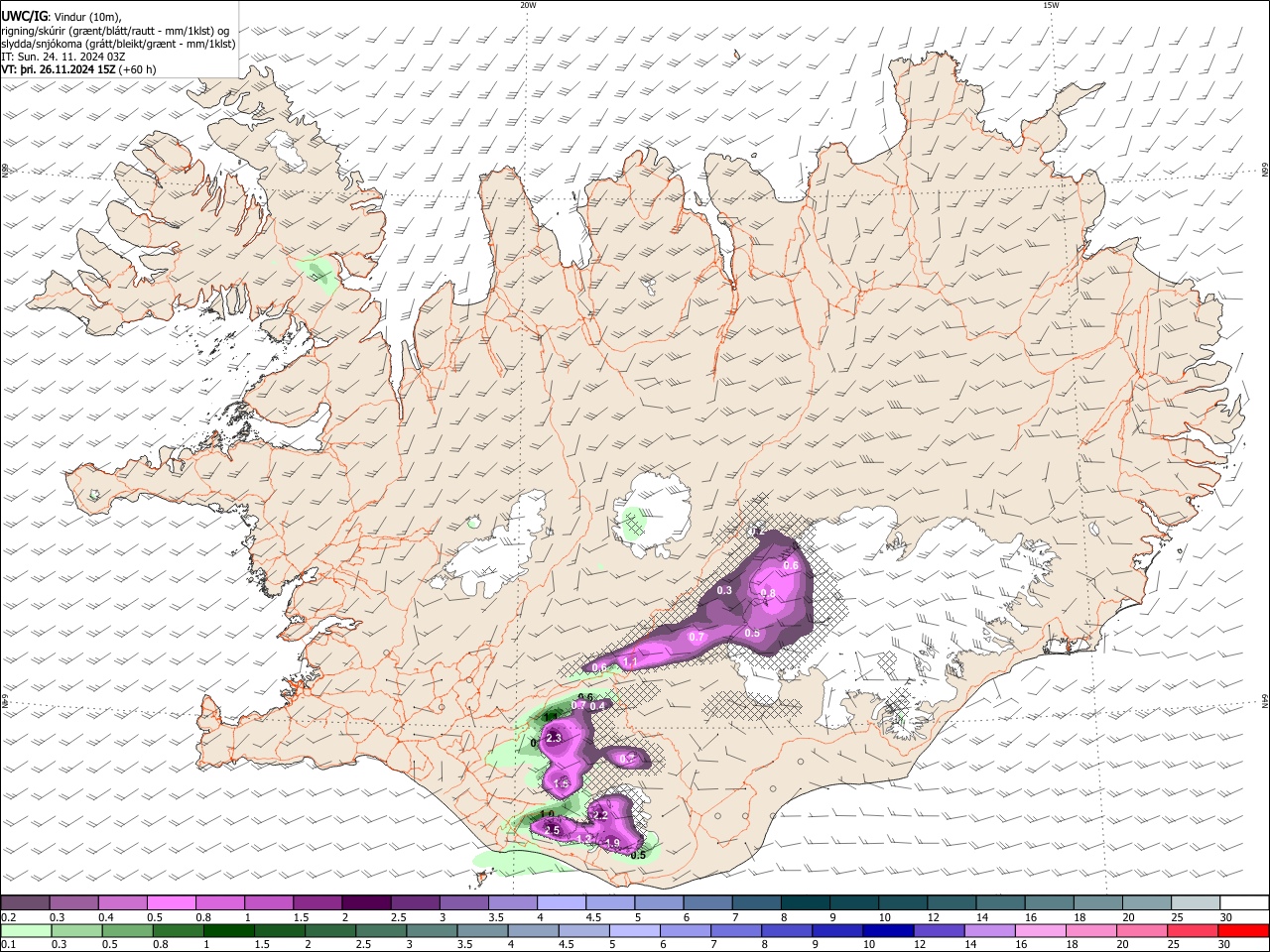1270x952 pixels.
Task: Click the 'VT: þri. 26.11.2024 15Z (+60 h)' line
Action: coord(78,69)
